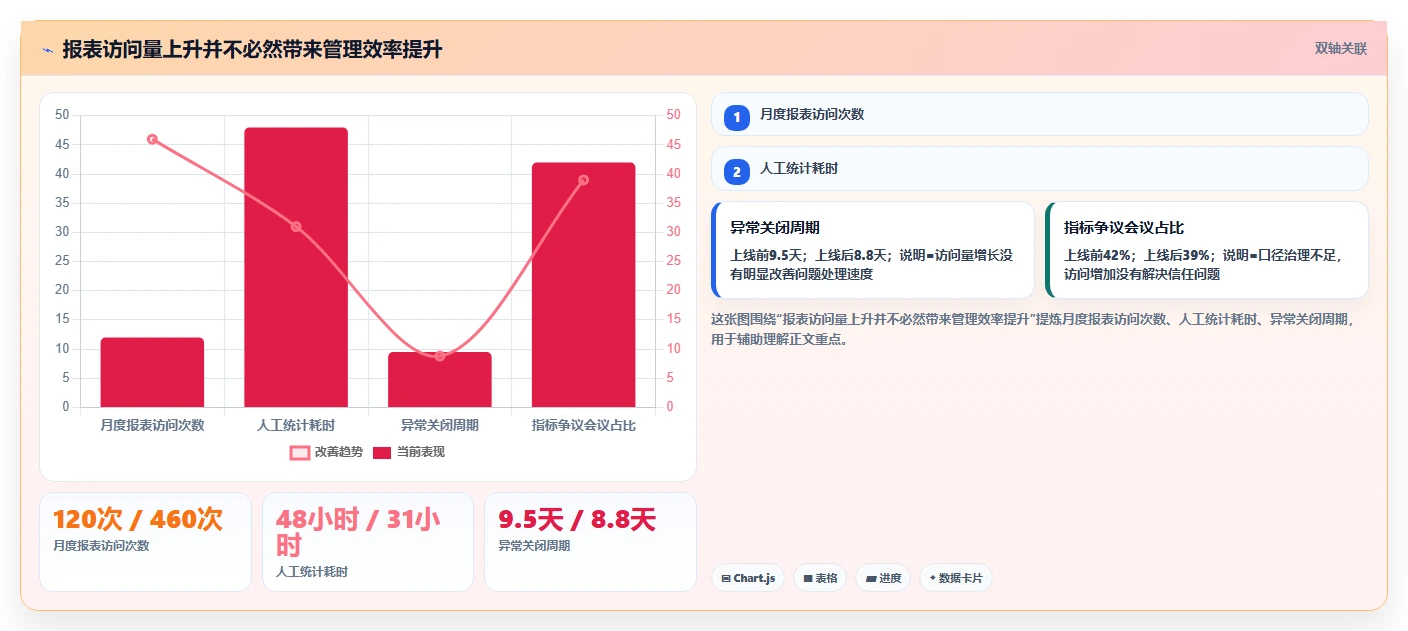The height and width of the screenshot is (631, 1408).
Task: Click the trend line point on 人工统计耗时
Action: [296, 227]
